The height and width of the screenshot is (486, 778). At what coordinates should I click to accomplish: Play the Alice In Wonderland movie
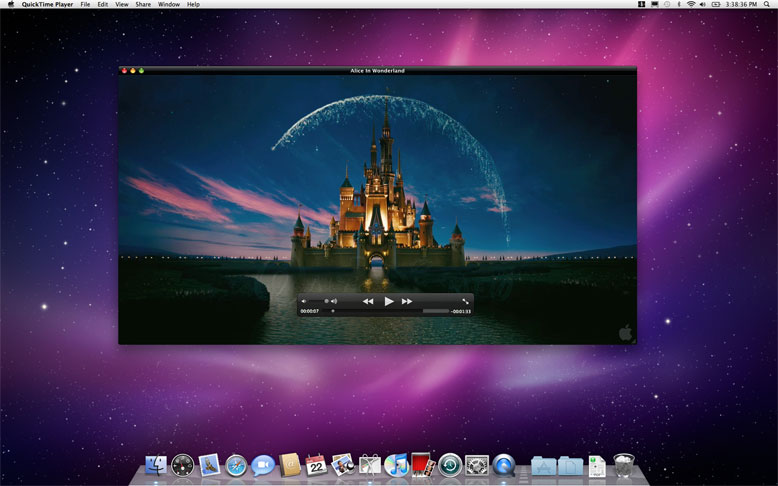pos(389,301)
